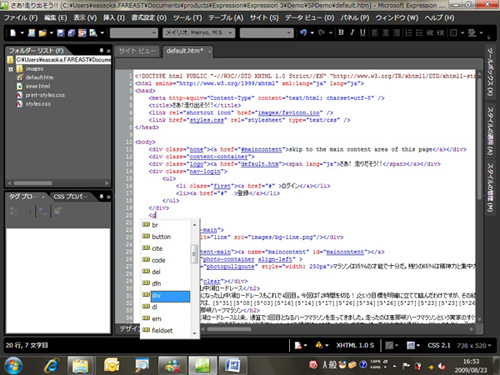Pin the Folder List panel

pyautogui.click(x=101, y=51)
